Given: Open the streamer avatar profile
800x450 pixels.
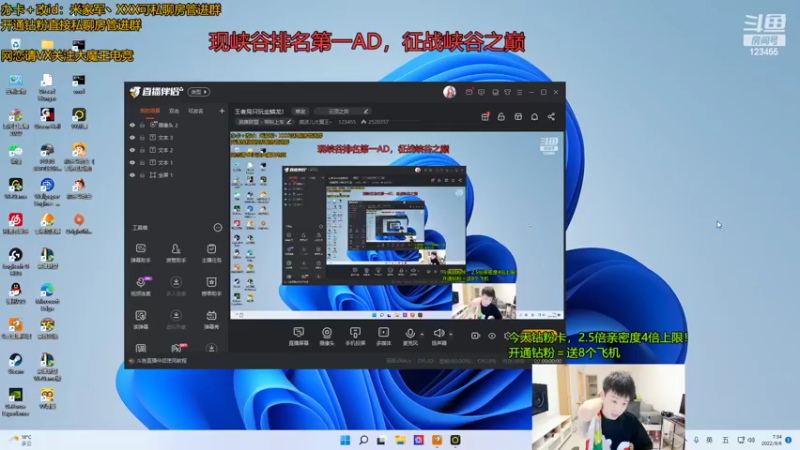Looking at the screenshot, I should pyautogui.click(x=449, y=92).
